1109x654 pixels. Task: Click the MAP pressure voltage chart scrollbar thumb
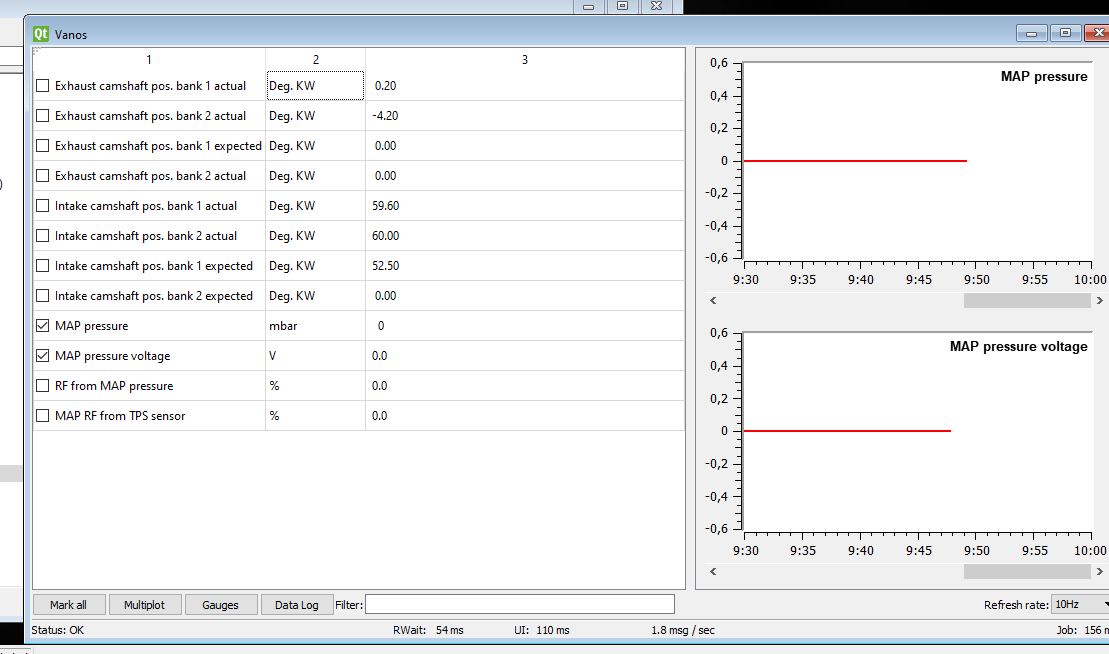coord(1026,571)
